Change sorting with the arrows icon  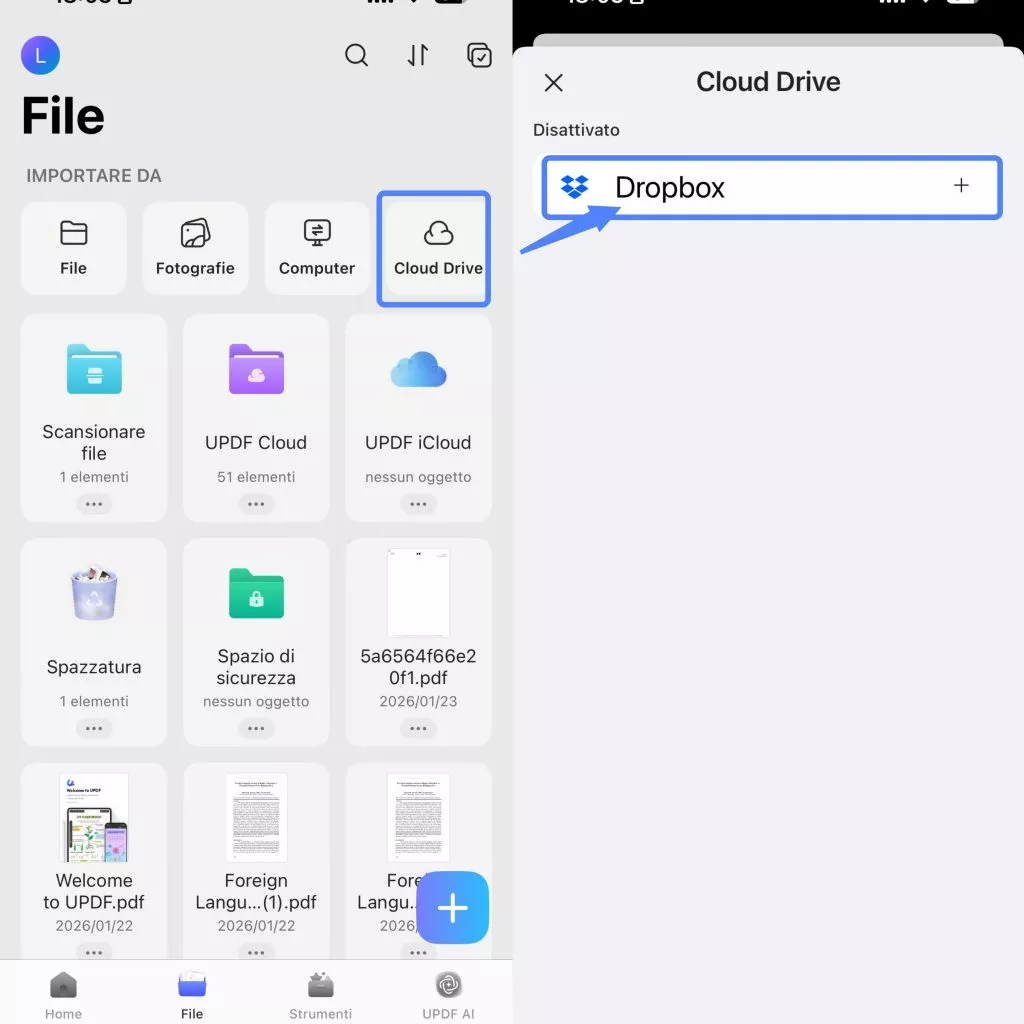click(x=418, y=56)
